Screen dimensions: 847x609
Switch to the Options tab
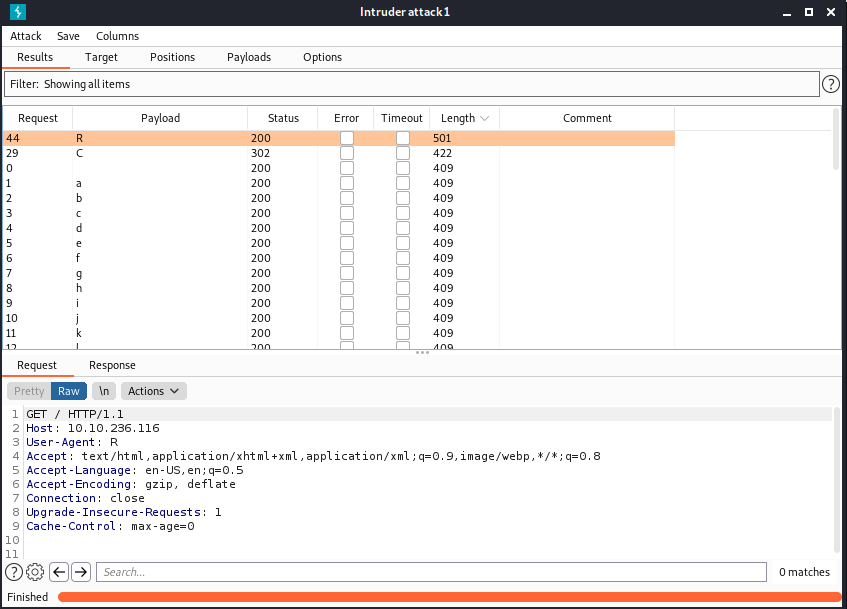click(x=322, y=57)
